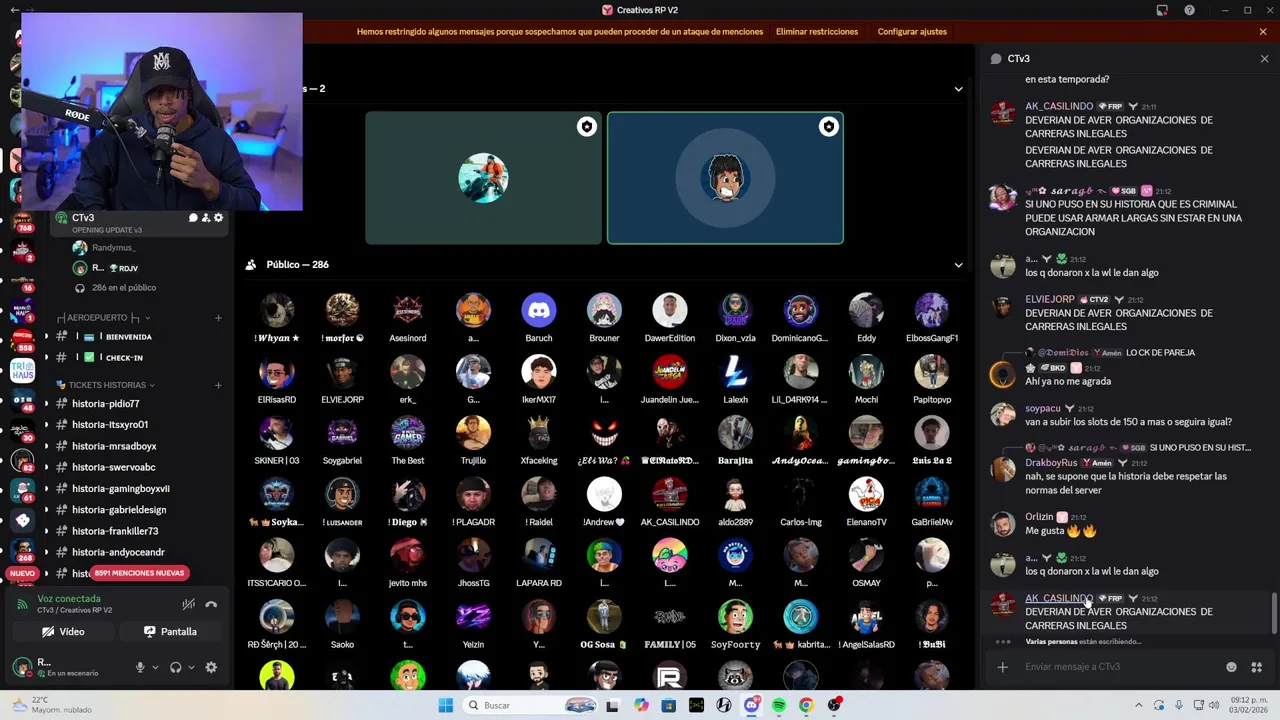The width and height of the screenshot is (1280, 720).
Task: Disconnect from voice with hang-up icon
Action: [x=211, y=604]
